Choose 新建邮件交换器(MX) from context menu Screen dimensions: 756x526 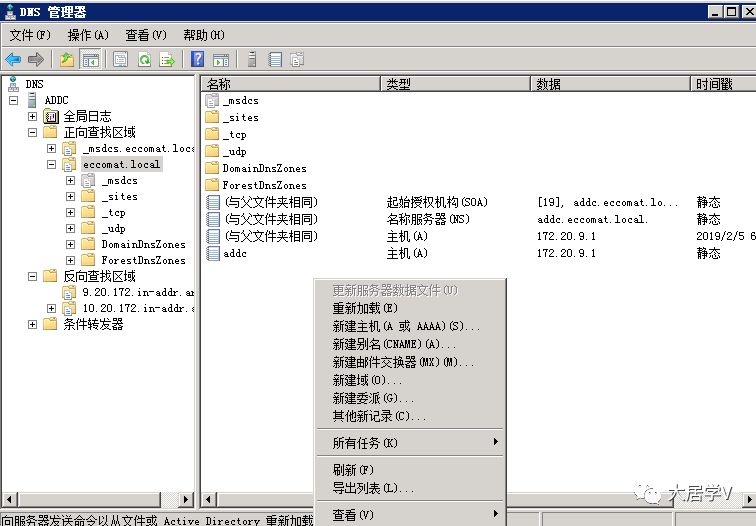pyautogui.click(x=410, y=362)
